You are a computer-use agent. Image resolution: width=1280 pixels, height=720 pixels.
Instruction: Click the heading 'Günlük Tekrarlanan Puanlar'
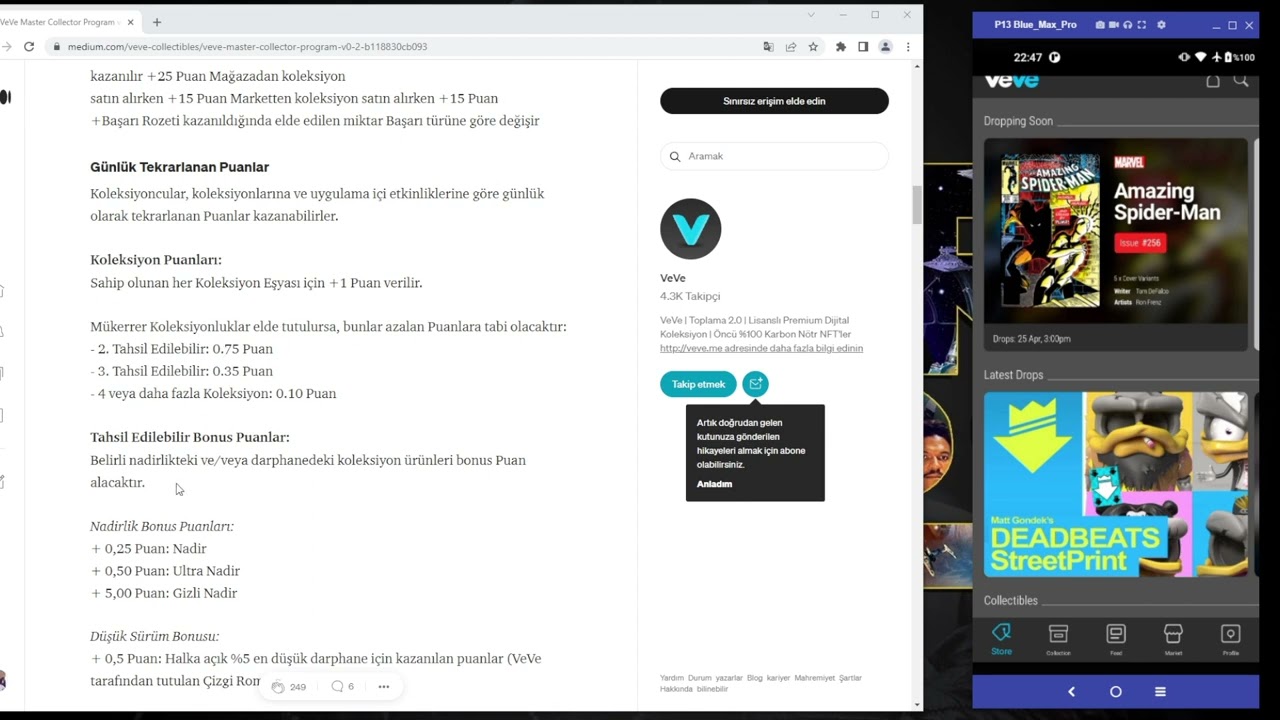point(179,167)
